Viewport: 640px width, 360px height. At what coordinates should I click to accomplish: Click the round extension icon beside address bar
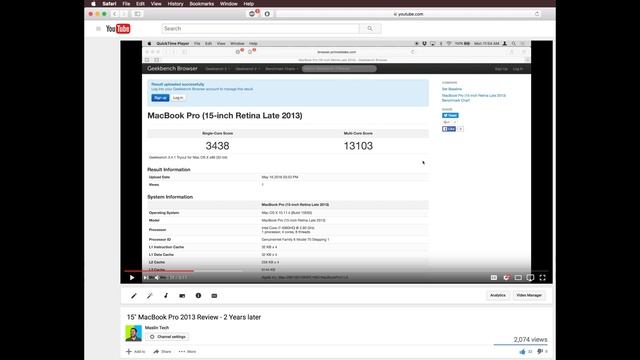(x=267, y=14)
